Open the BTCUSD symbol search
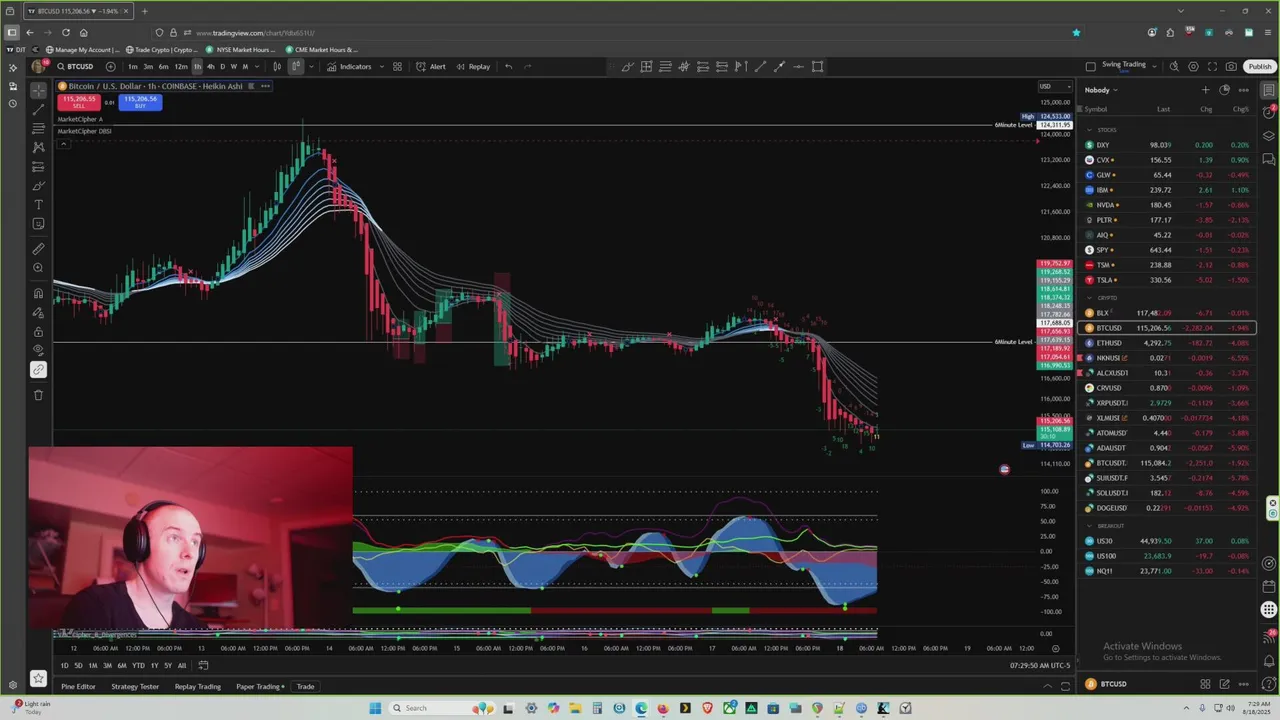This screenshot has height=720, width=1280. [75, 67]
